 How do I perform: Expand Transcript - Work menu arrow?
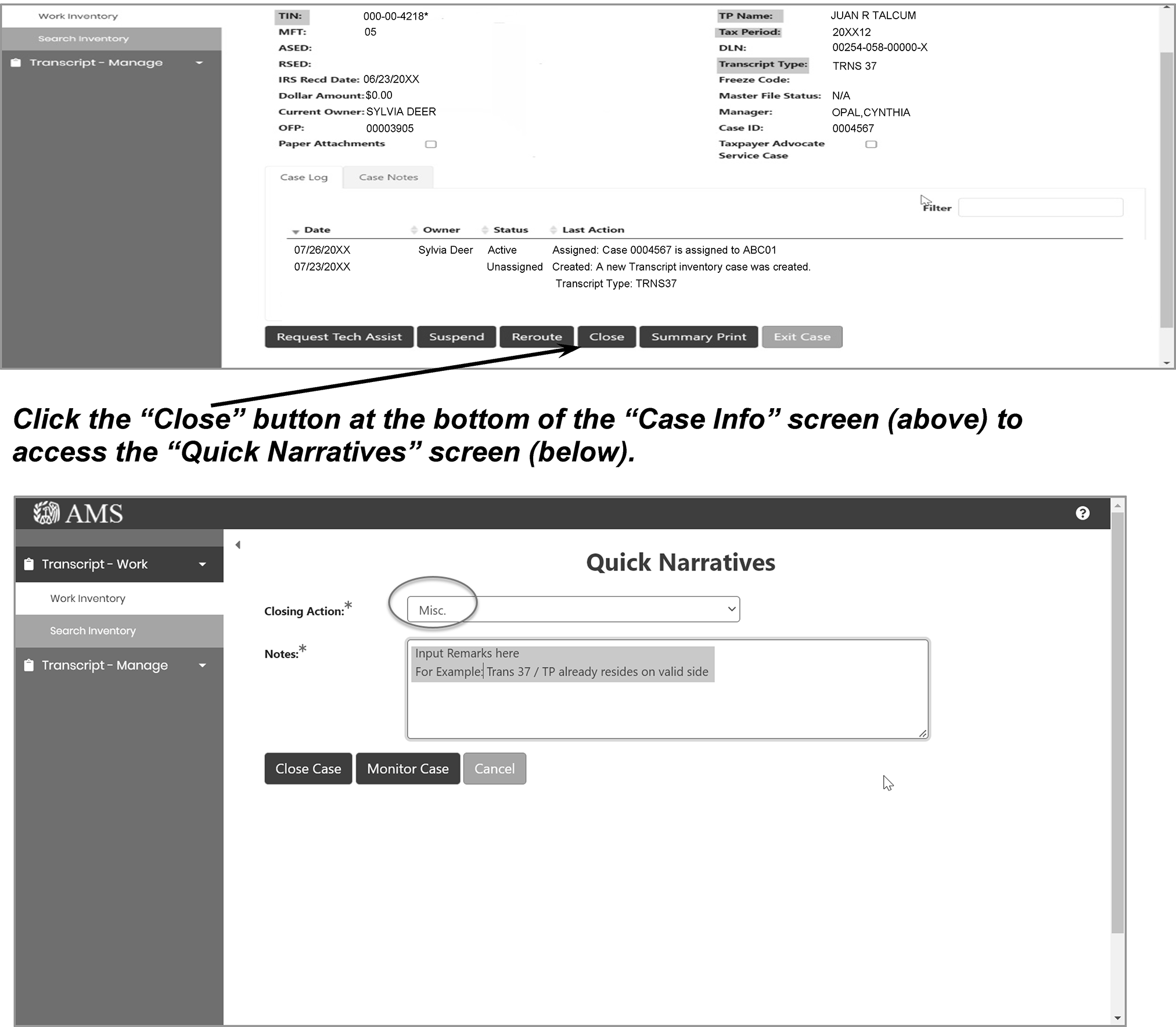point(202,564)
